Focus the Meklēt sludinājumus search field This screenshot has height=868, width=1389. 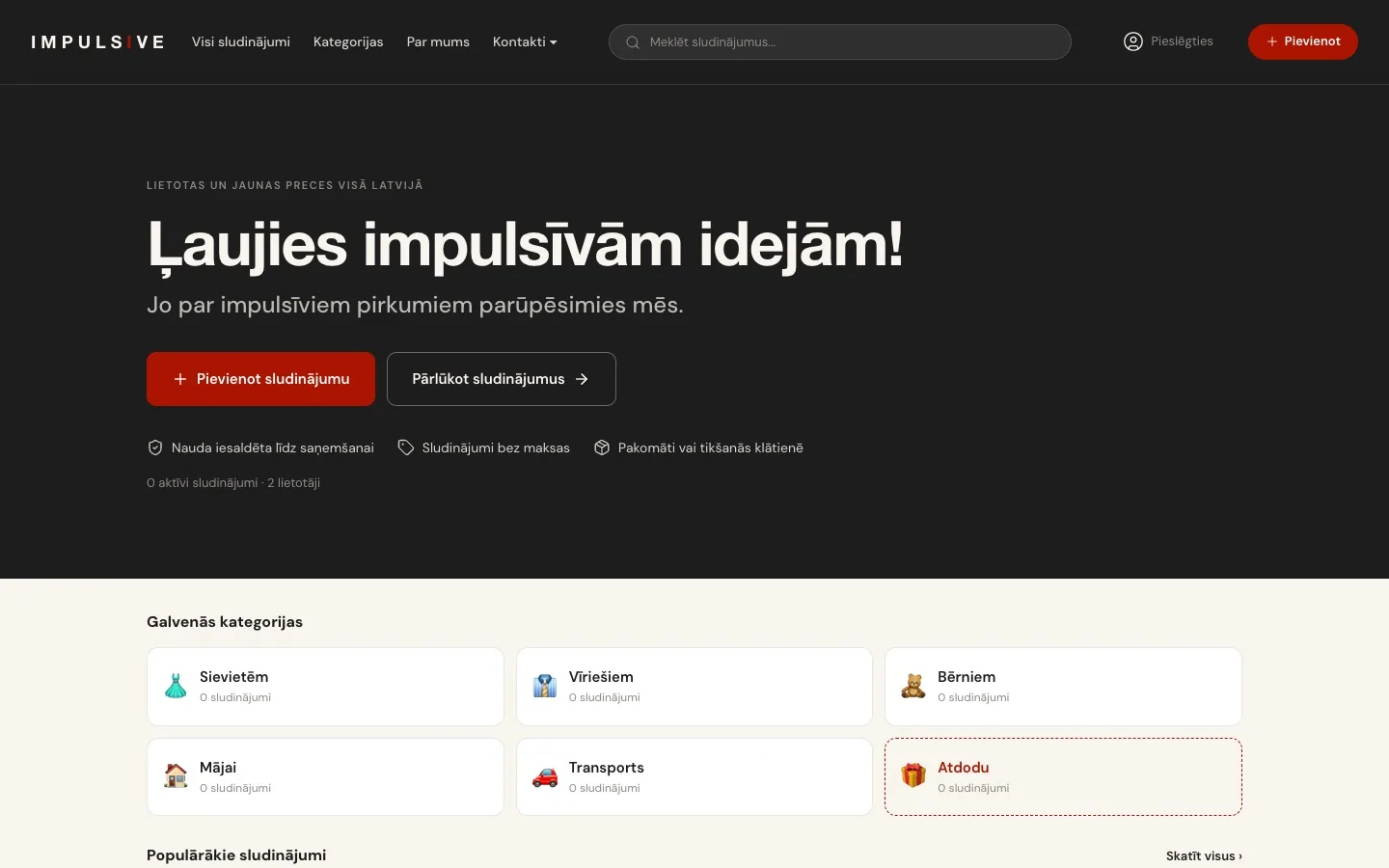(840, 41)
